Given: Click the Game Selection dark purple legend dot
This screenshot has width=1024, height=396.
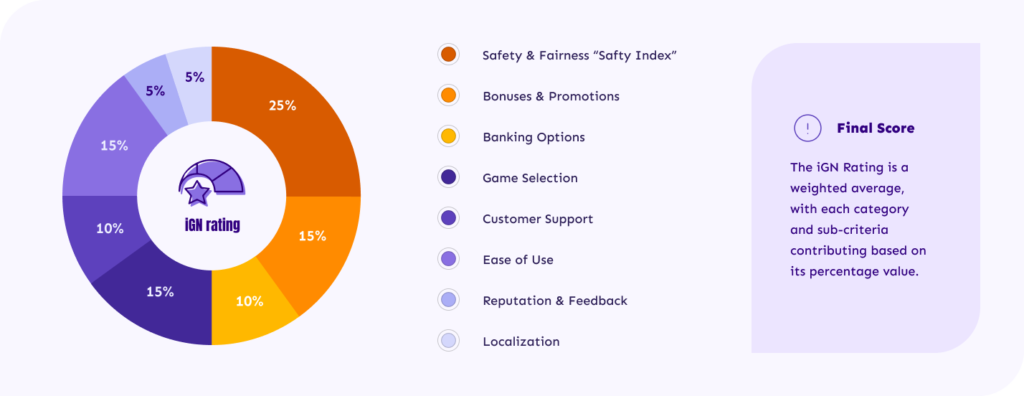Looking at the screenshot, I should [x=449, y=178].
